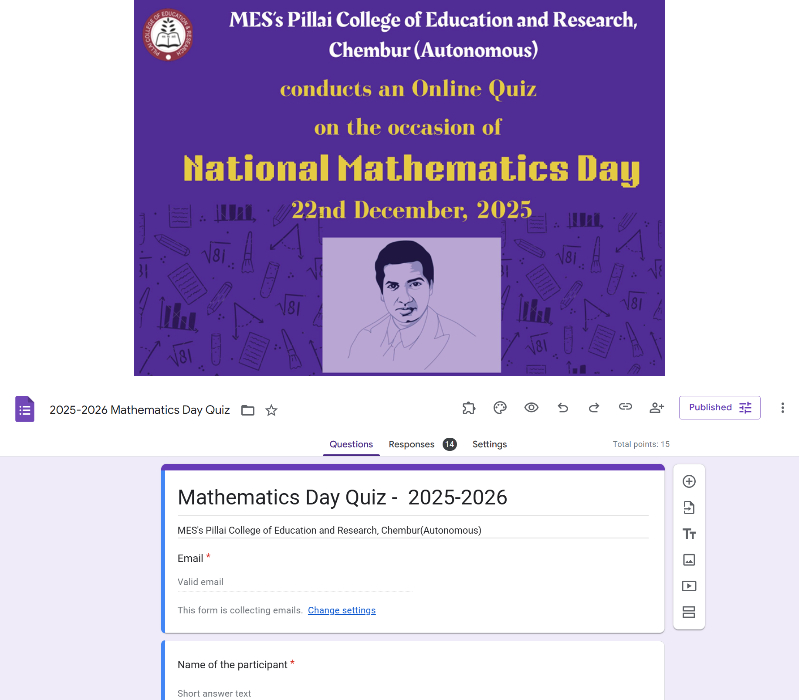This screenshot has height=700, width=800.
Task: Edit the form title Mathematics Day Quiz
Action: (342, 498)
